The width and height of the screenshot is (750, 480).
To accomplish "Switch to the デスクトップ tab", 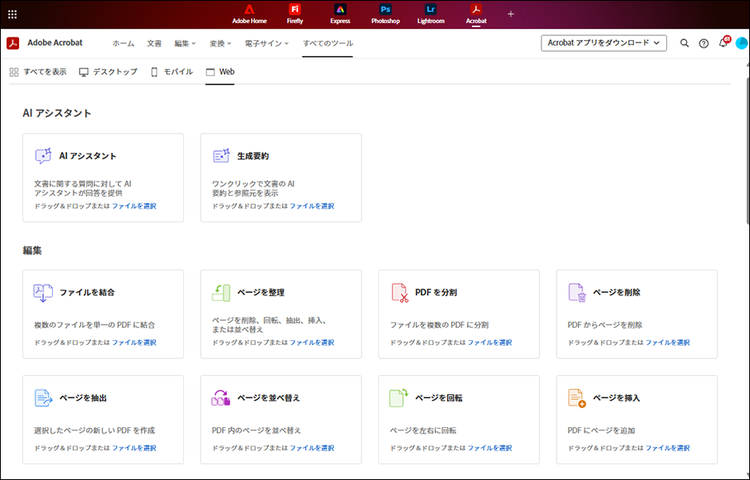I will click(x=108, y=72).
